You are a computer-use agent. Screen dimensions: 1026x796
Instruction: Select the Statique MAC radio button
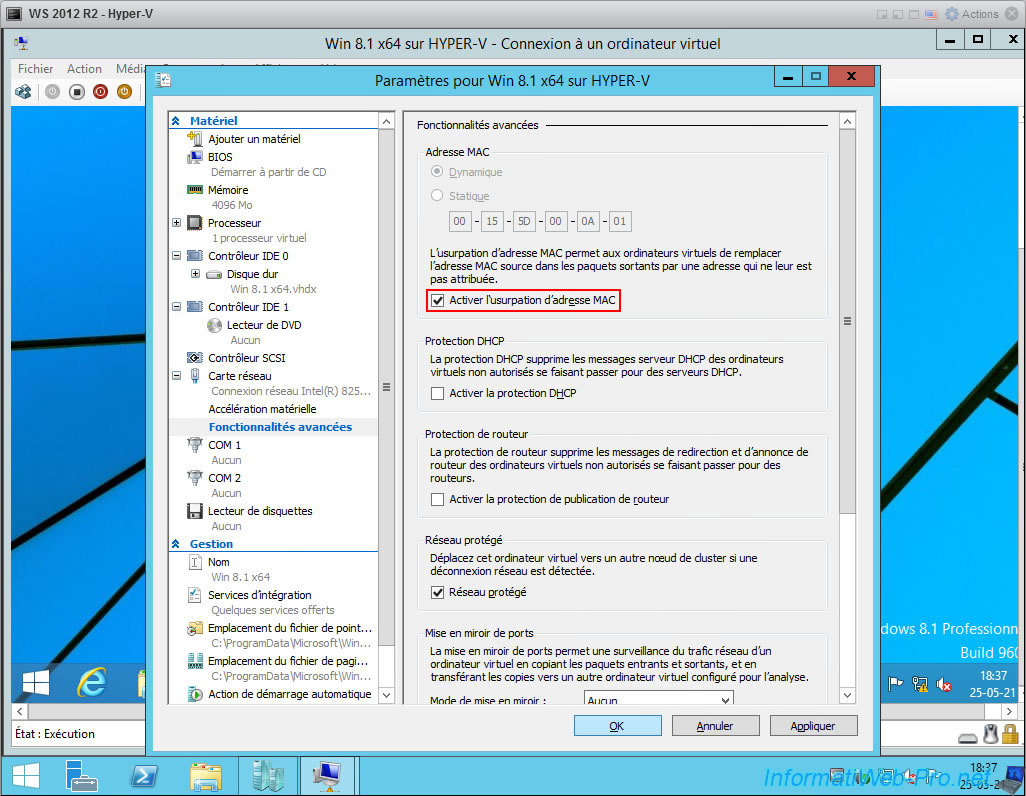click(437, 195)
